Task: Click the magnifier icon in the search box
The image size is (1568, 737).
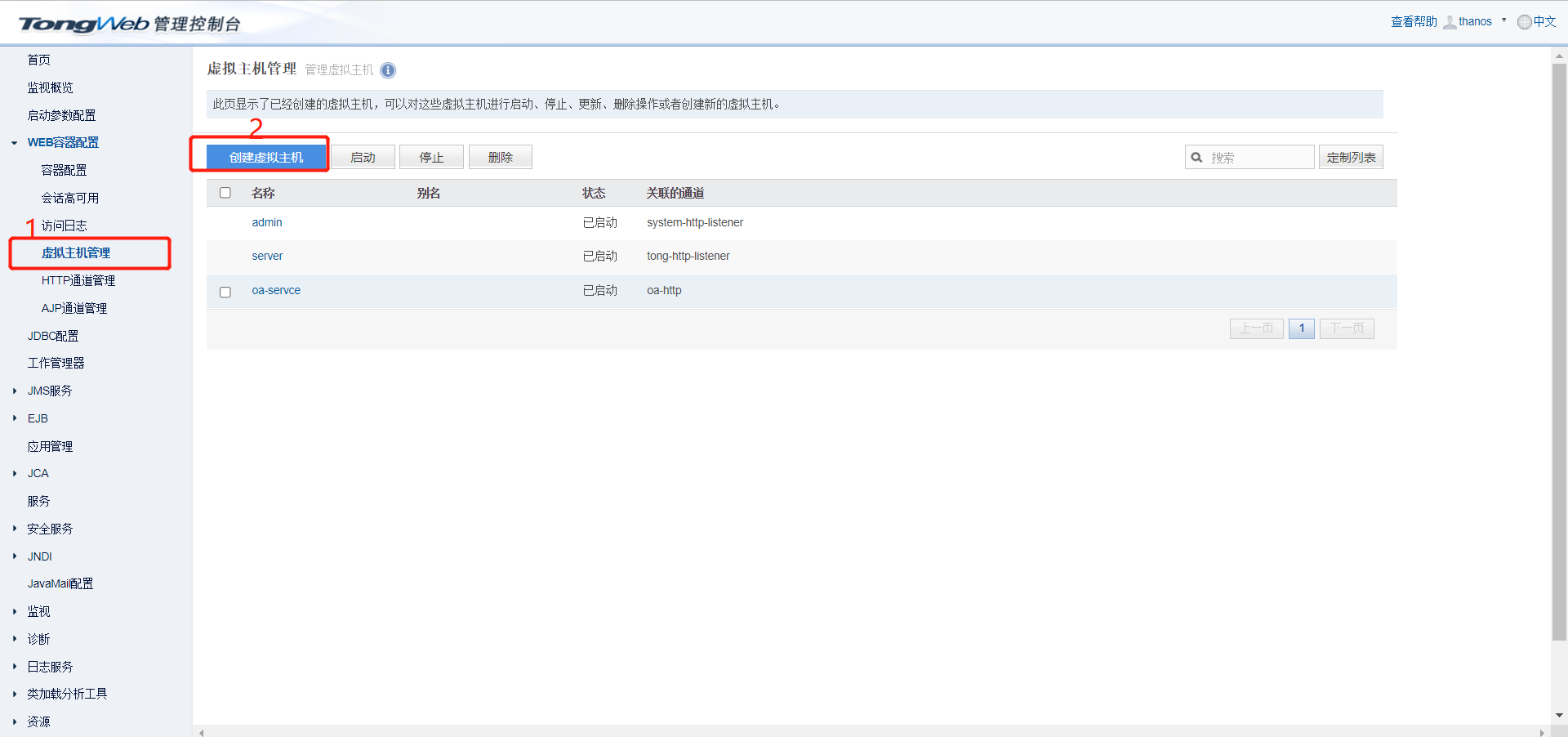Action: pyautogui.click(x=1197, y=157)
